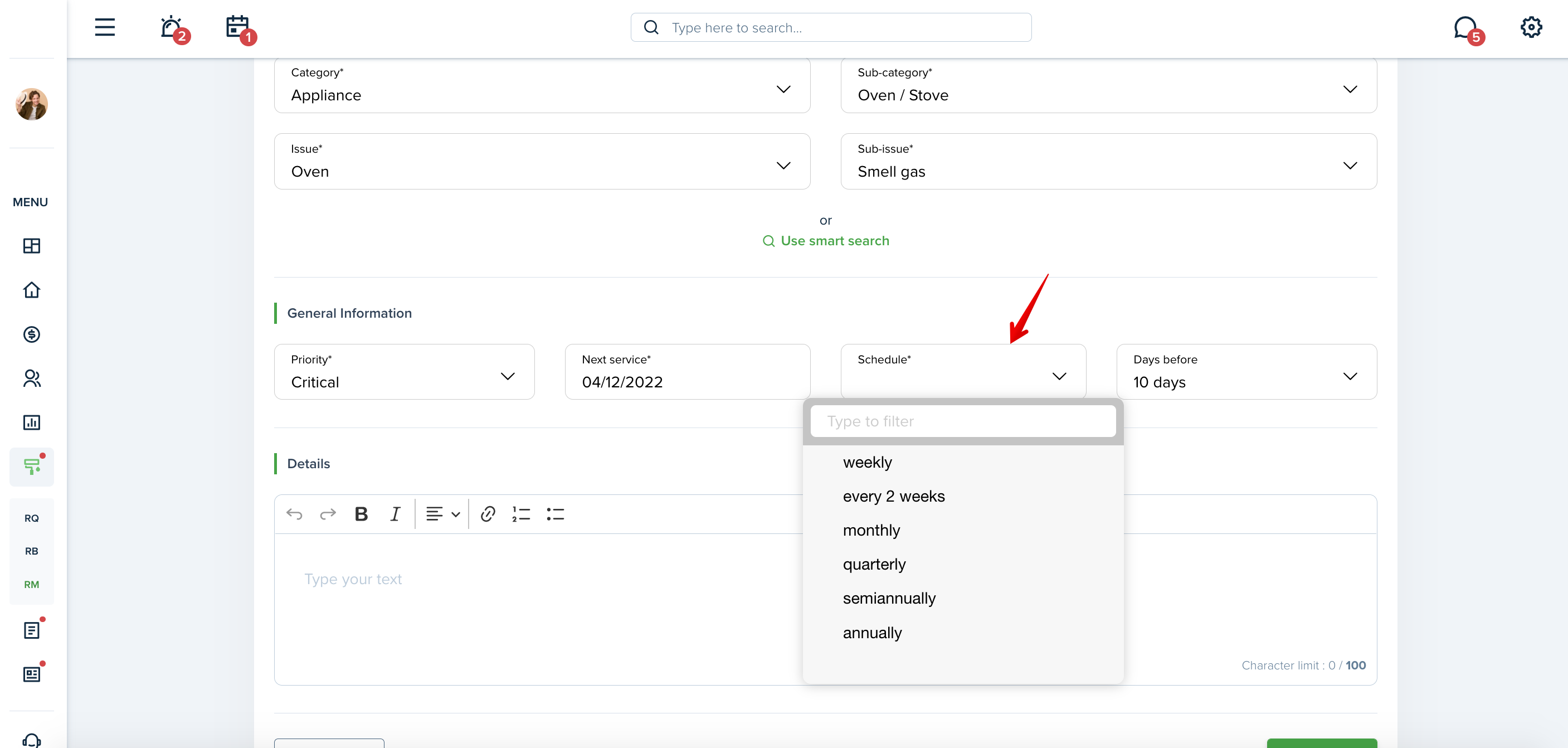This screenshot has width=1568, height=748.
Task: Open the documents note icon in sidebar
Action: coord(32,630)
